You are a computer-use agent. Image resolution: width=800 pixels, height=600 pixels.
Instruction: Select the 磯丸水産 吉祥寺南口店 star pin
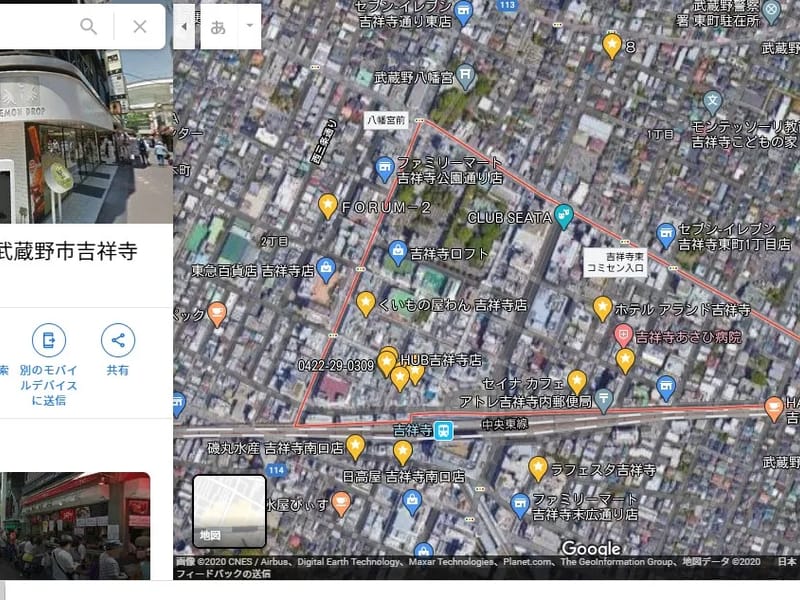coord(355,447)
